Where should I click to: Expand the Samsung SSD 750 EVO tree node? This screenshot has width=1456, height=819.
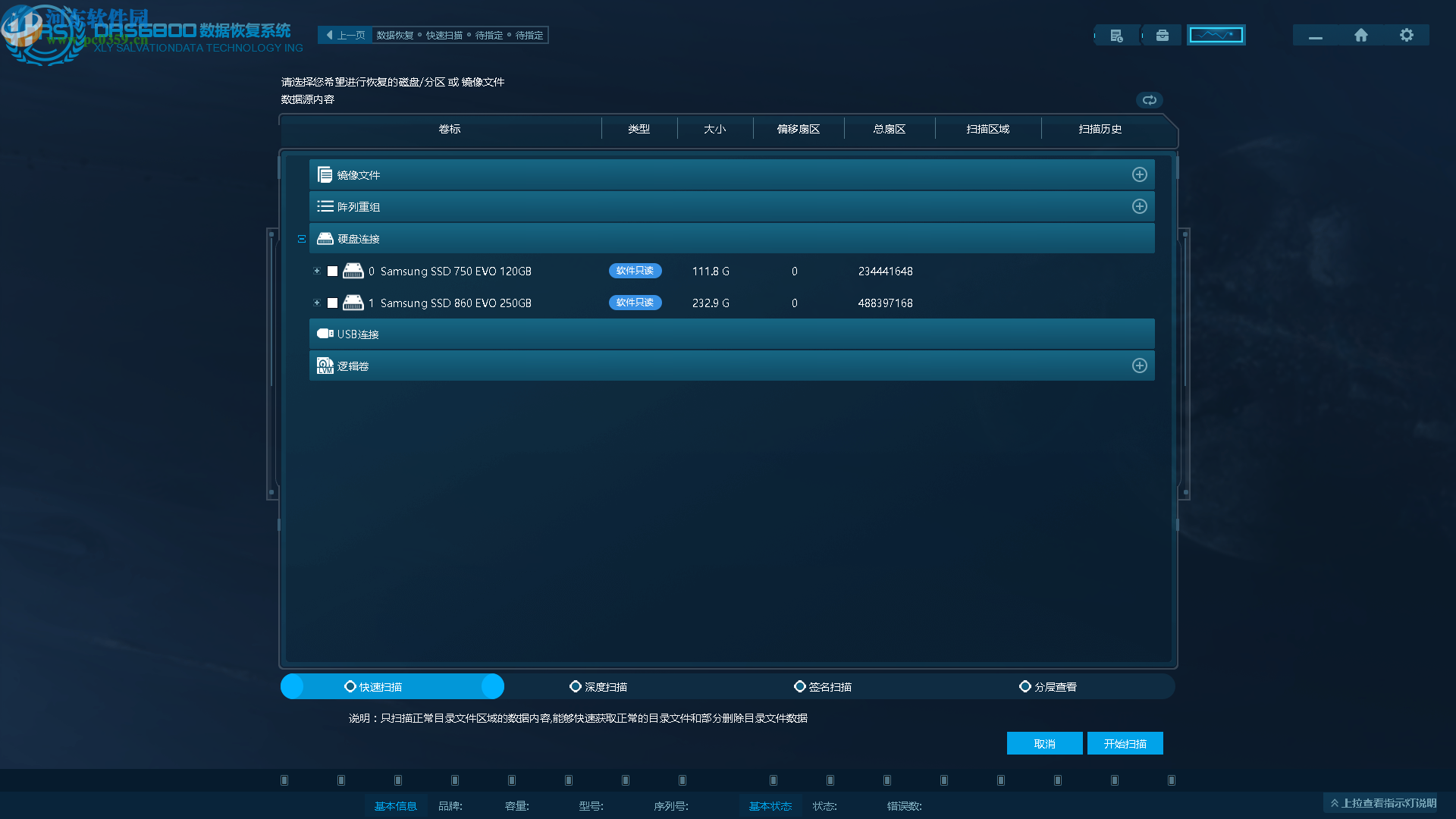(x=317, y=271)
